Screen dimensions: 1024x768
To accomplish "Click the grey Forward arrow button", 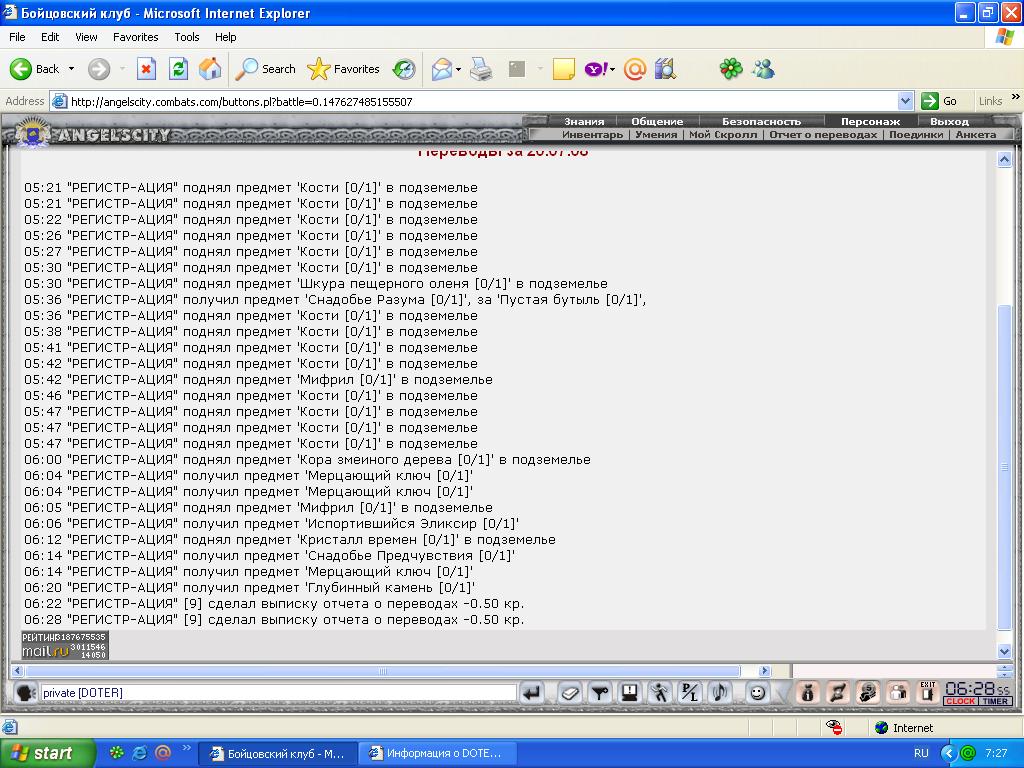I will [99, 69].
